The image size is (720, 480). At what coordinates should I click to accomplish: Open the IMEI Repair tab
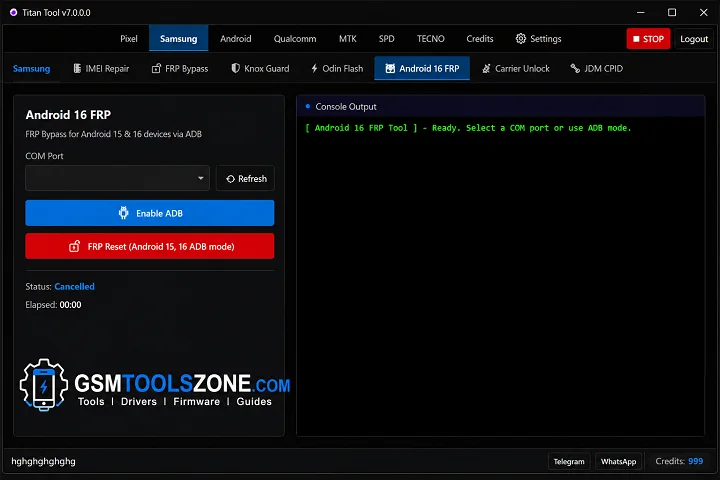coord(101,68)
